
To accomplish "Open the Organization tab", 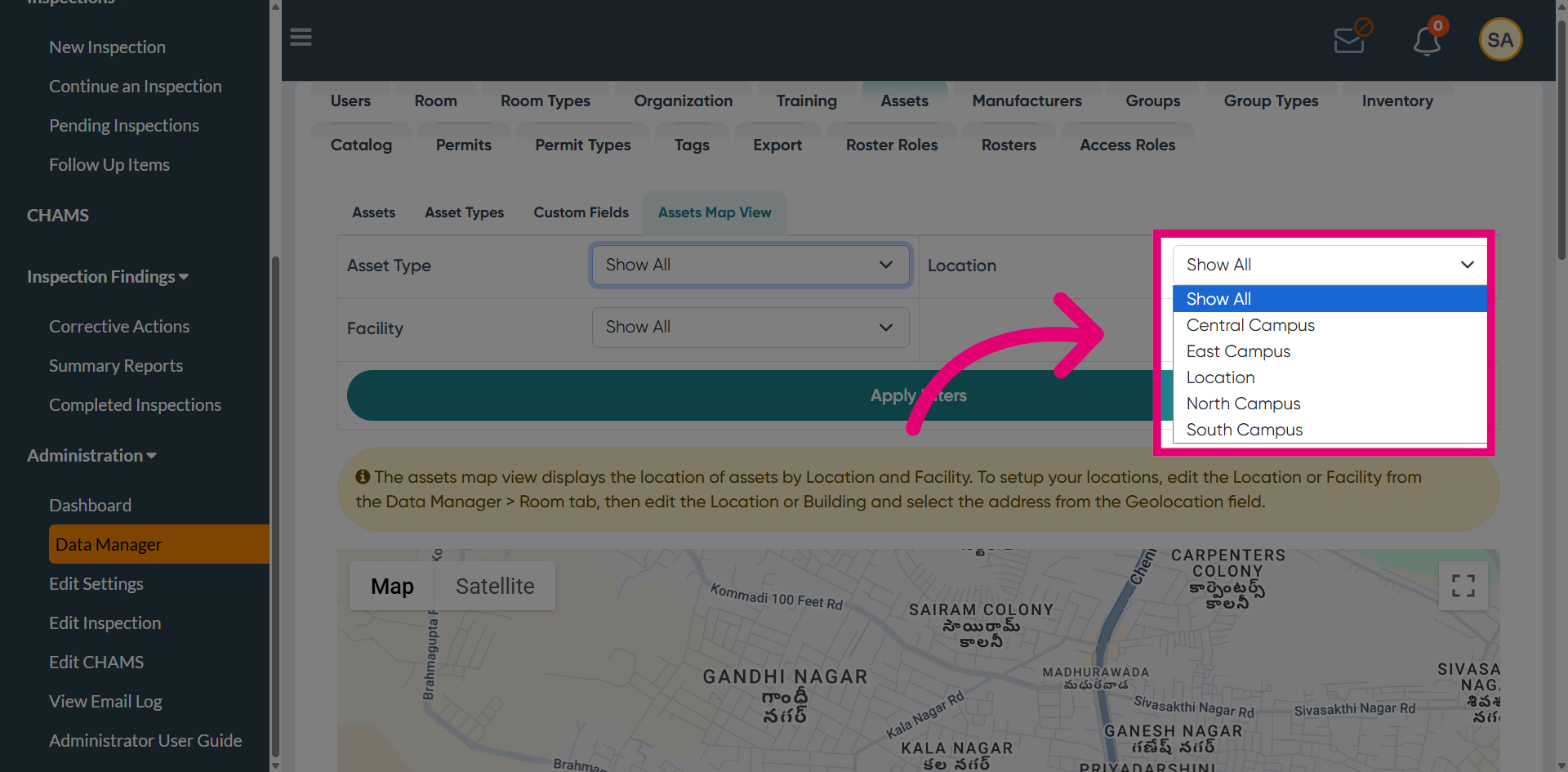I will [684, 101].
